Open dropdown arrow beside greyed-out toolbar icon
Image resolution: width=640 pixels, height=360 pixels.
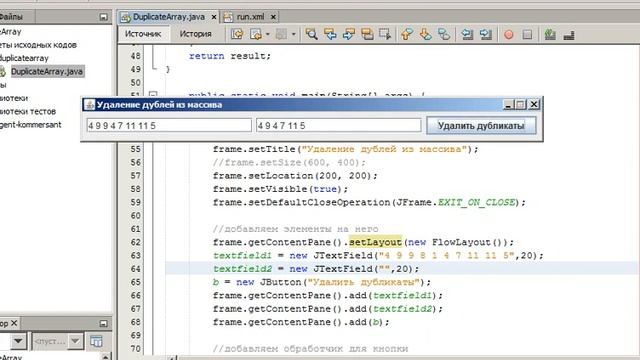point(293,34)
